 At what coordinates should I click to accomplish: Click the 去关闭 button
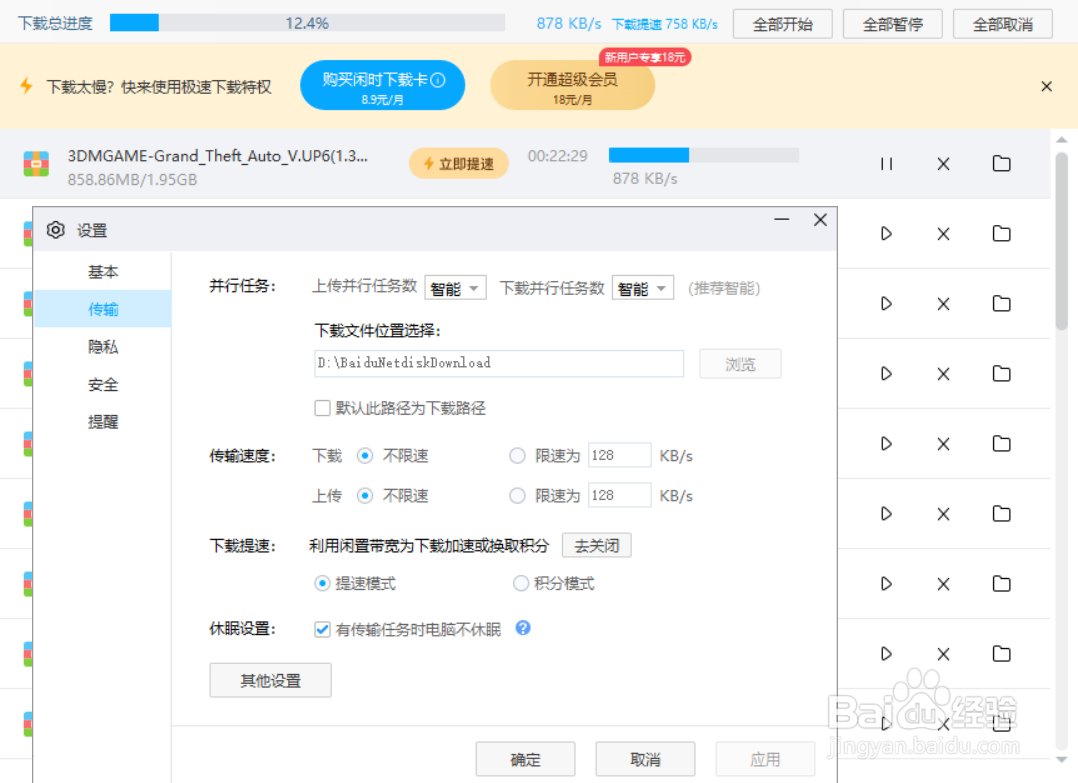(x=597, y=546)
